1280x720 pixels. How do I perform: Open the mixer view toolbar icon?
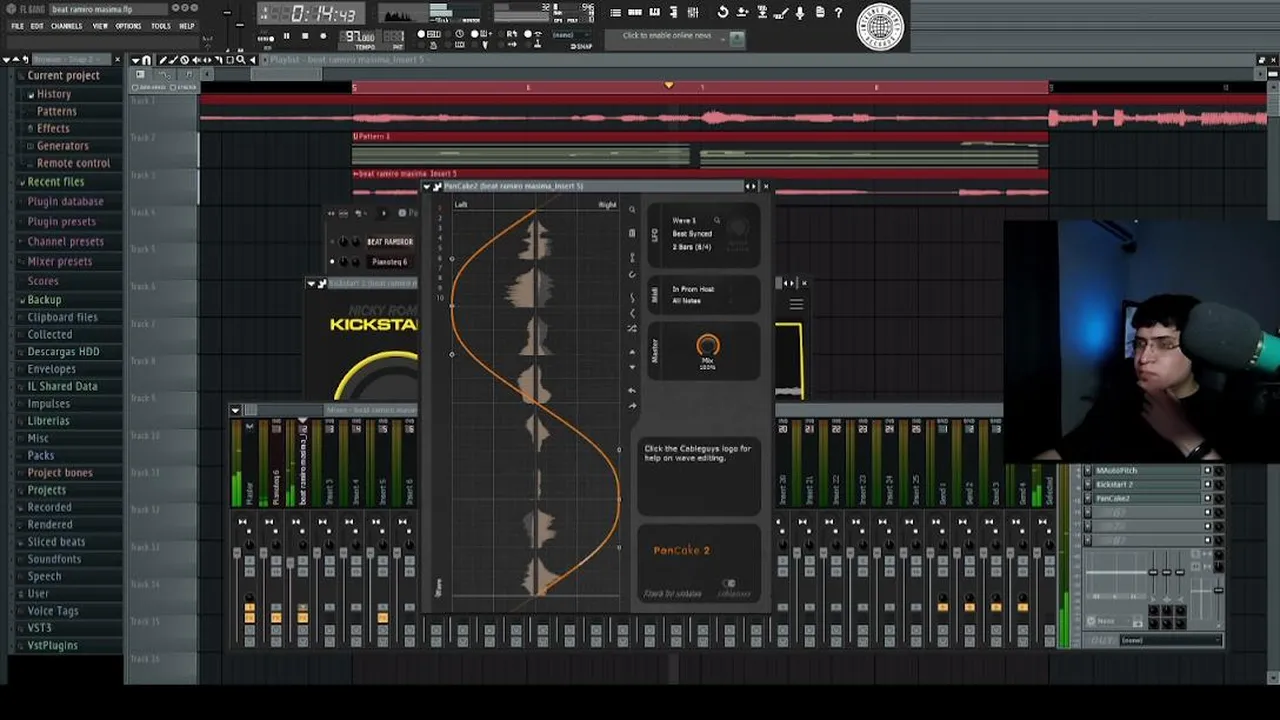[x=693, y=12]
